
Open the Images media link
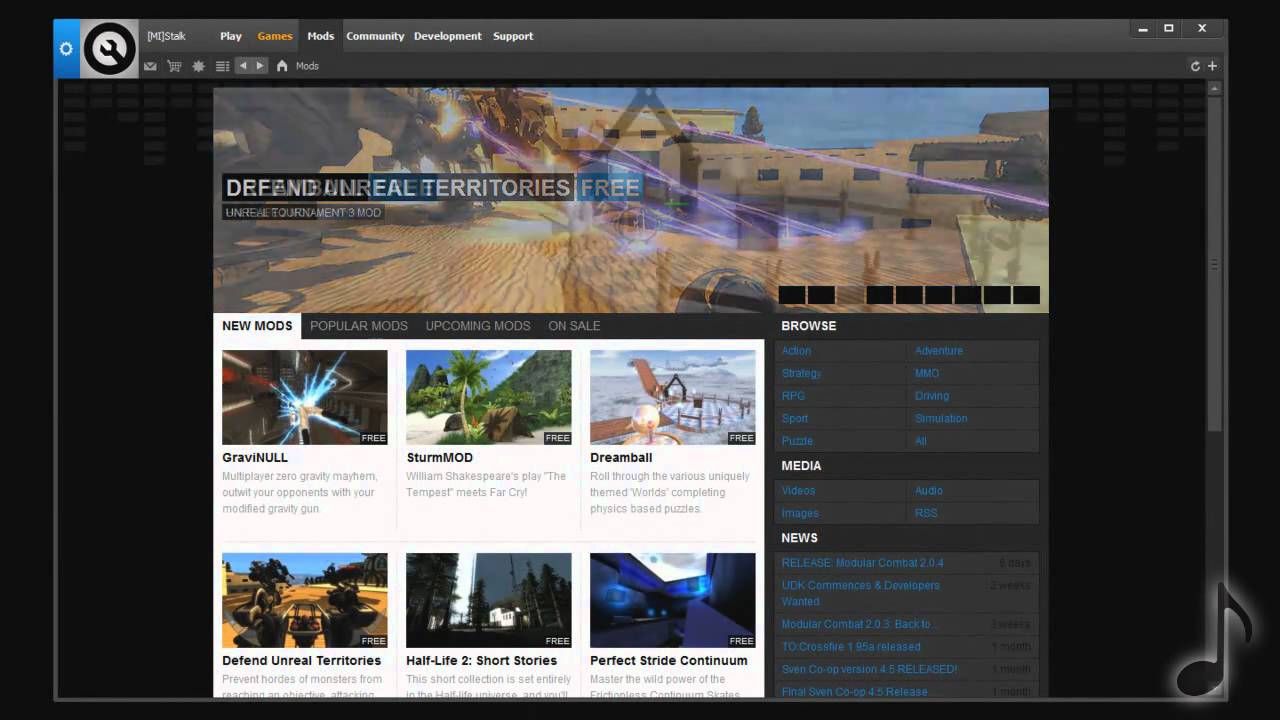(x=800, y=513)
